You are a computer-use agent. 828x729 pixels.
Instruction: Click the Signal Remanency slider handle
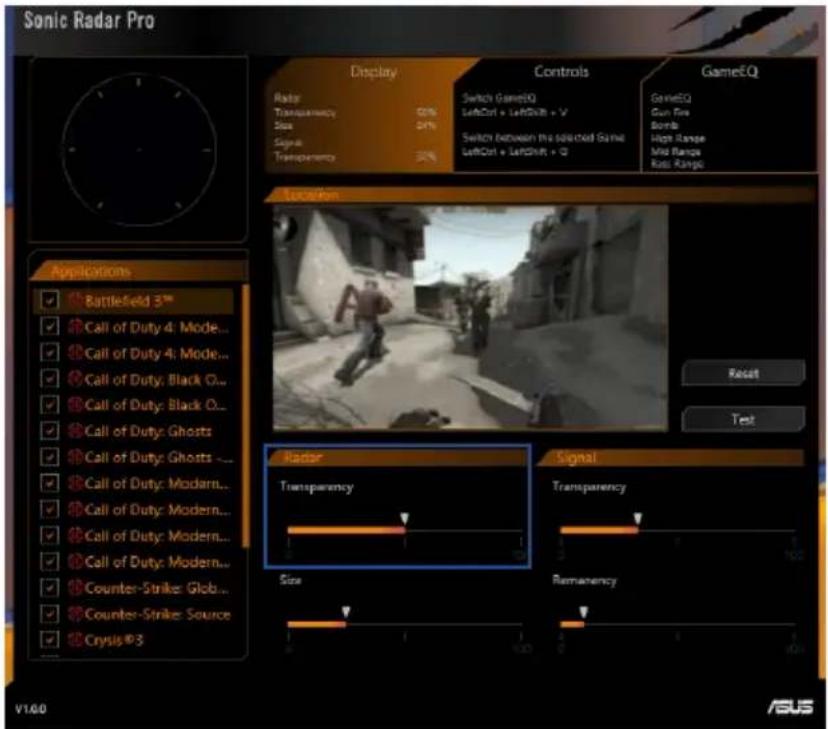click(x=584, y=612)
